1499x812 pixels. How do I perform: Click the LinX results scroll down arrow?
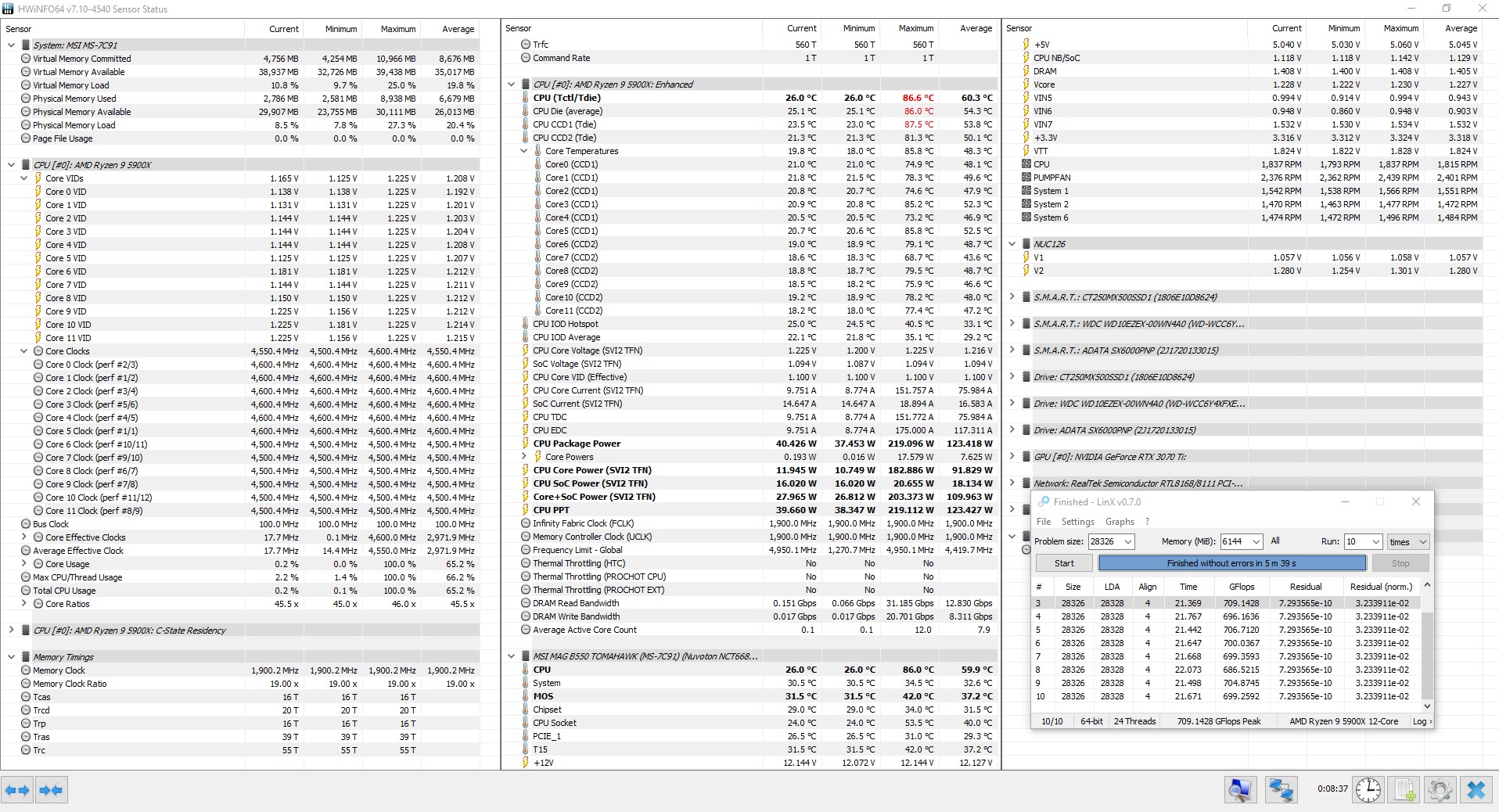[1427, 706]
